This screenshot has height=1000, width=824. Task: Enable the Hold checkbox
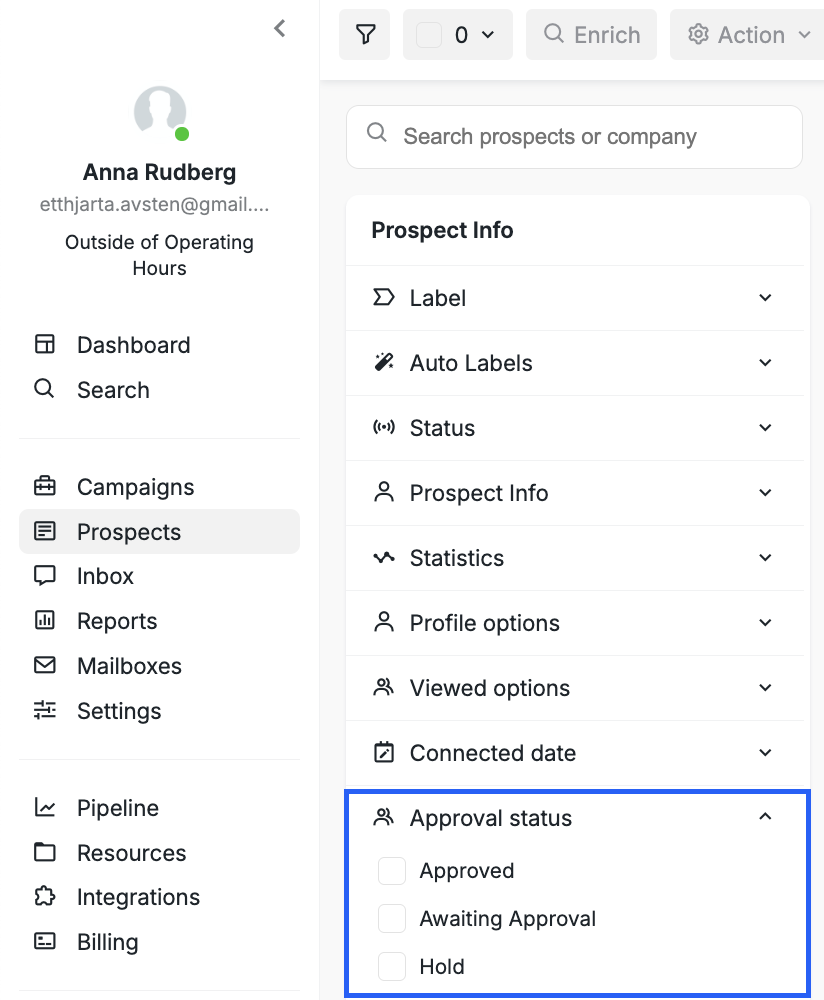392,966
